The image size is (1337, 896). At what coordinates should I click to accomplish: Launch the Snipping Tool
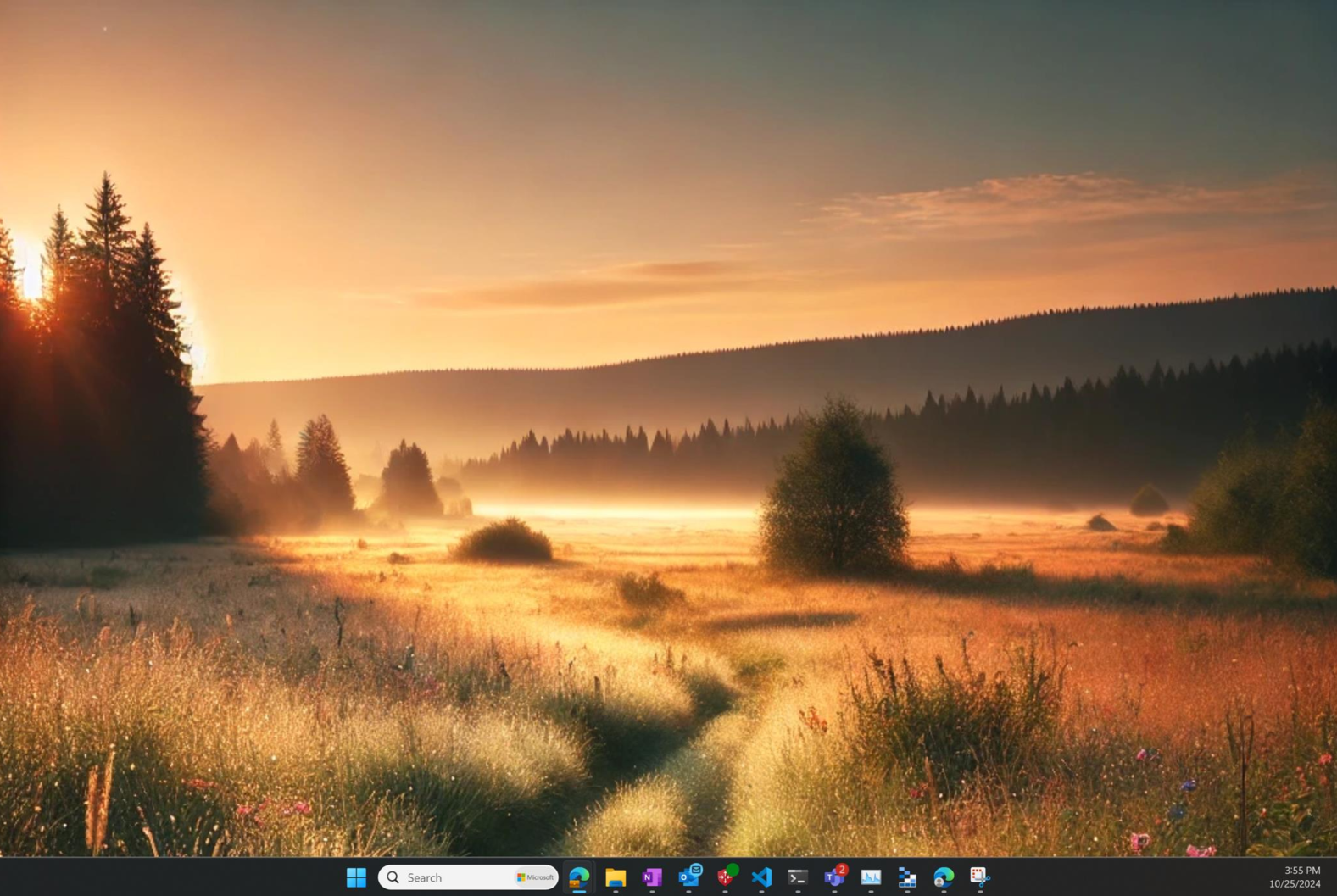[980, 877]
